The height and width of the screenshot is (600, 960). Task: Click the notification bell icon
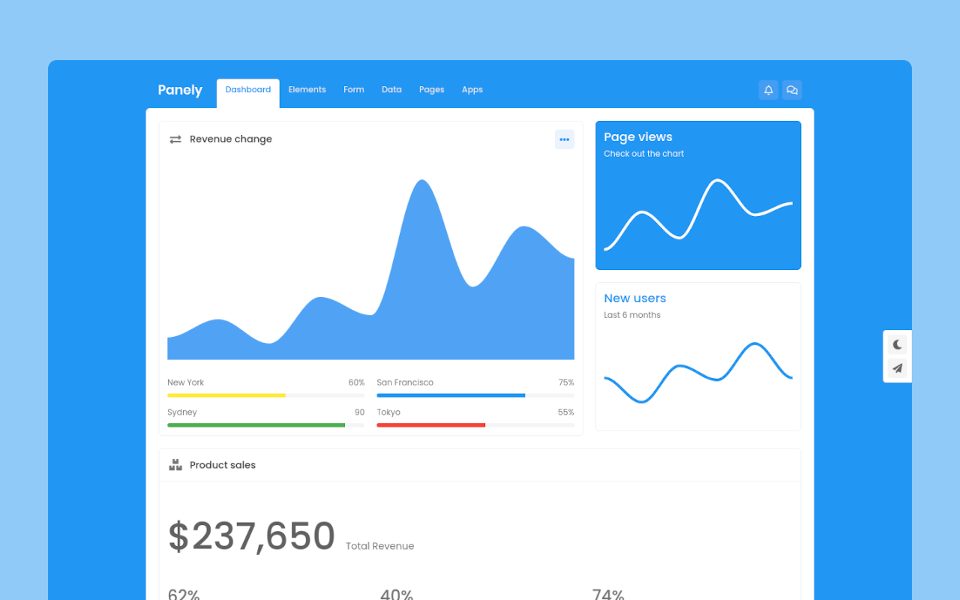[x=768, y=90]
